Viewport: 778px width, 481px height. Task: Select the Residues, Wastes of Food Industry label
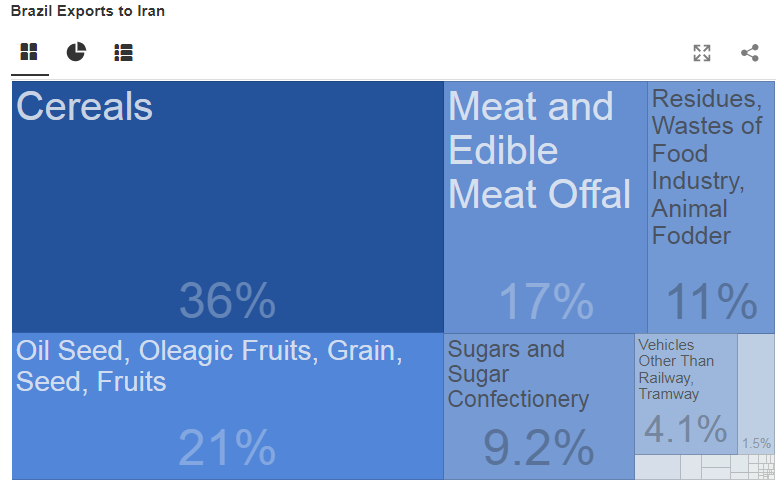pyautogui.click(x=707, y=167)
